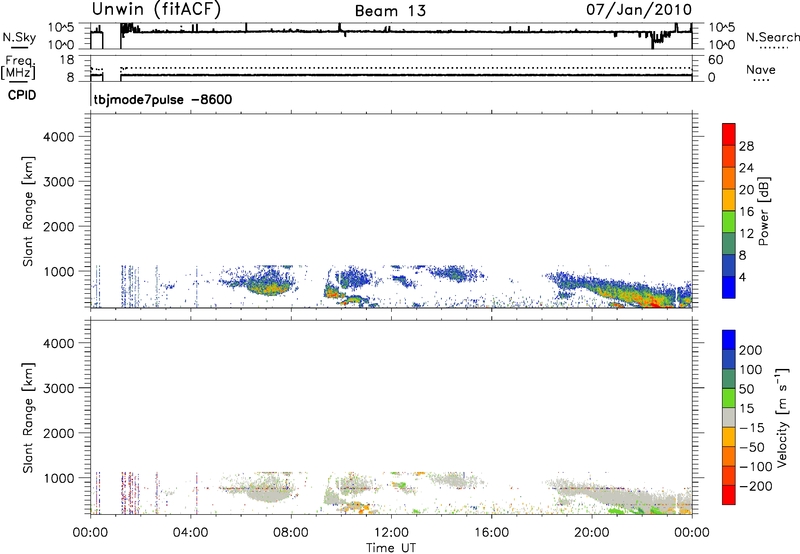Click the strong red echo near 22:30 in power panel

pyautogui.click(x=655, y=304)
